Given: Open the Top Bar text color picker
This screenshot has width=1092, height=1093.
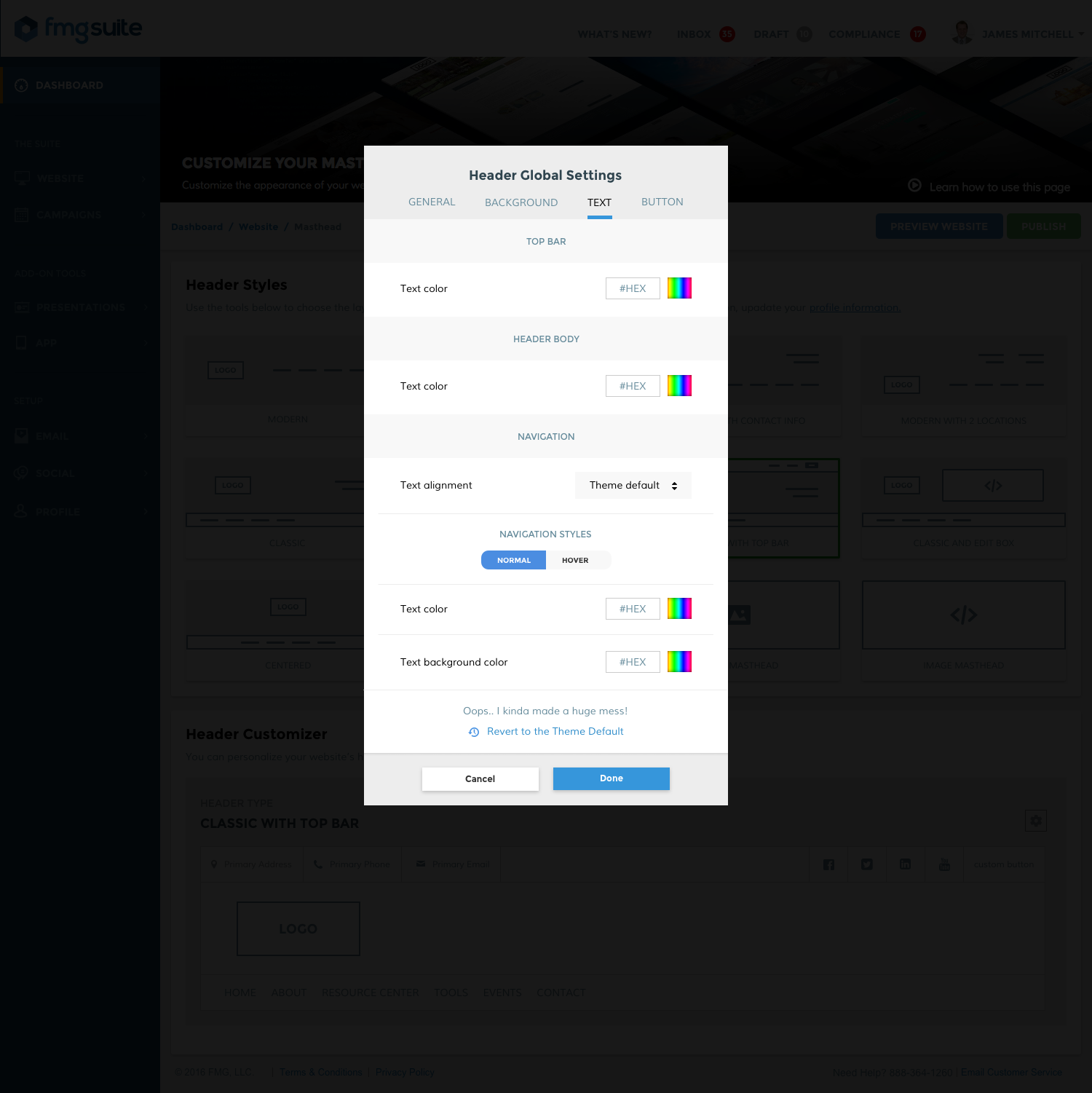Looking at the screenshot, I should [679, 288].
